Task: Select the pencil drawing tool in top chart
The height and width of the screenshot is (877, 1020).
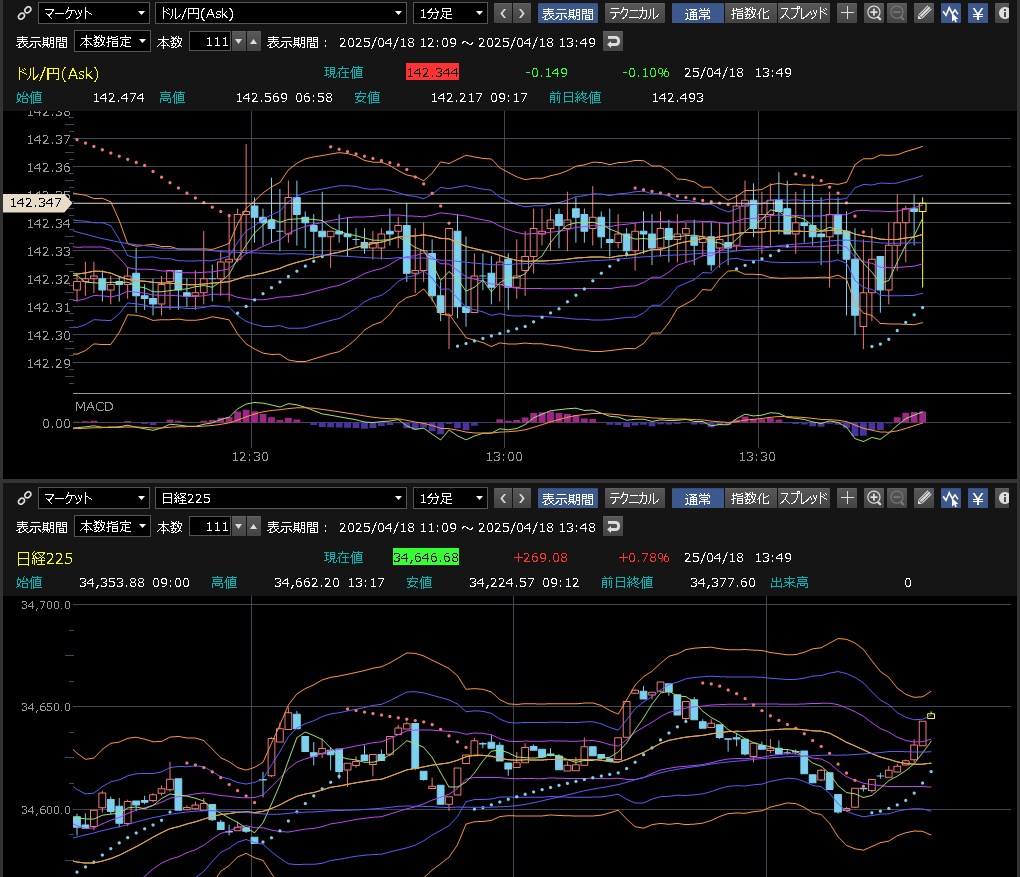Action: [x=924, y=13]
